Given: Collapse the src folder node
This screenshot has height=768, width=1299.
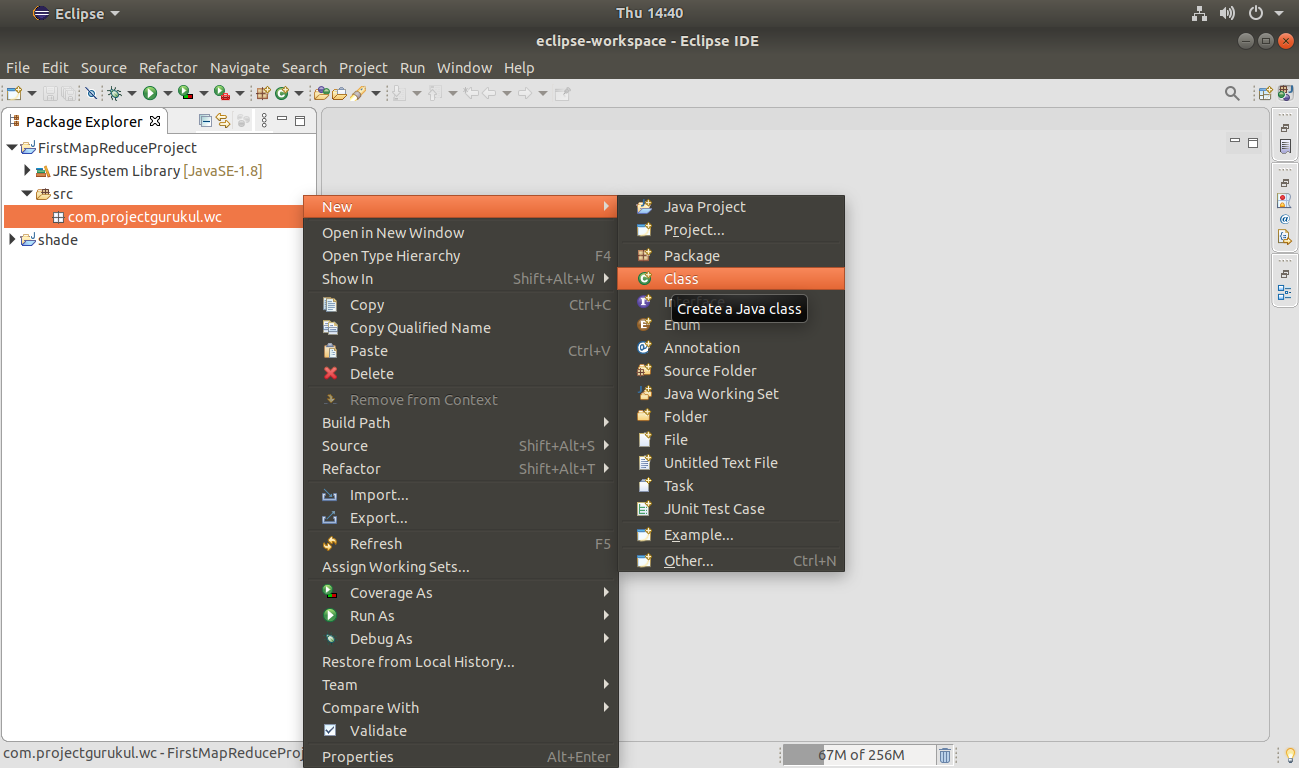Looking at the screenshot, I should (x=27, y=194).
